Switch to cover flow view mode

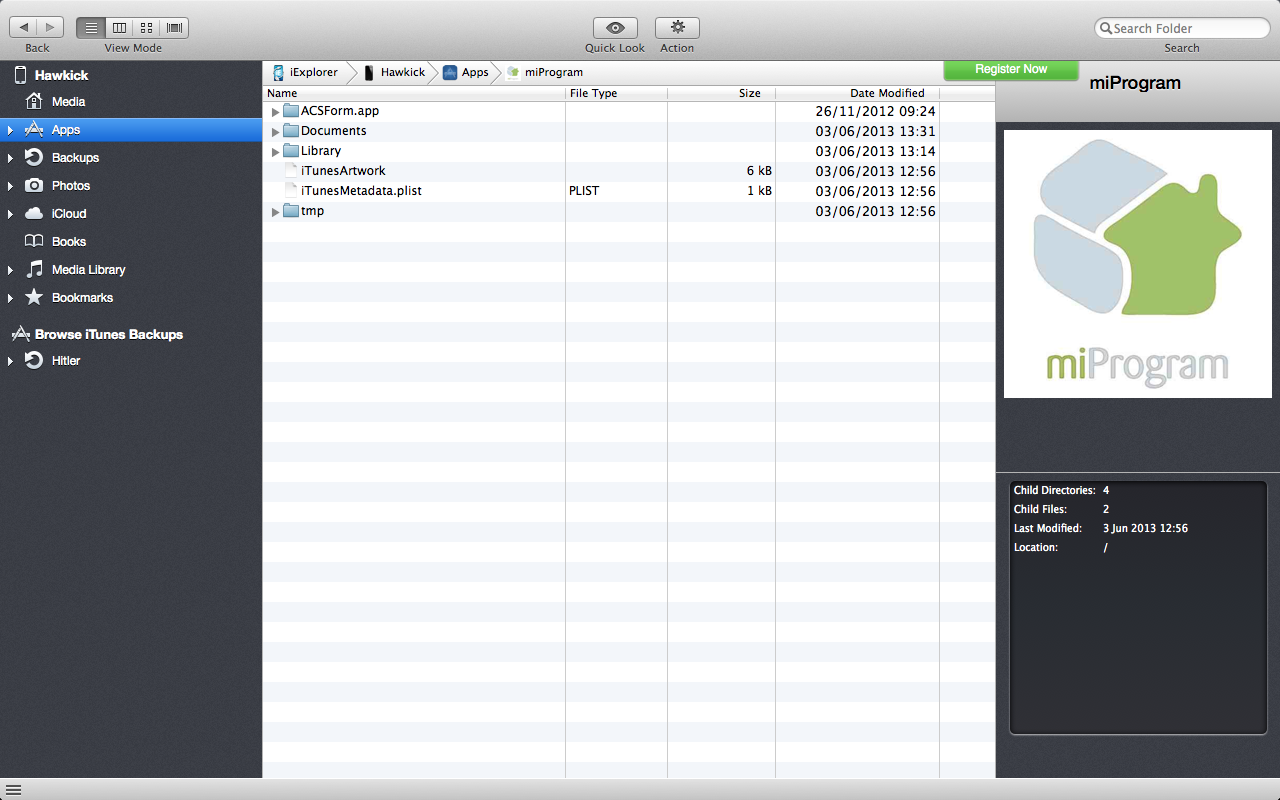coord(174,28)
